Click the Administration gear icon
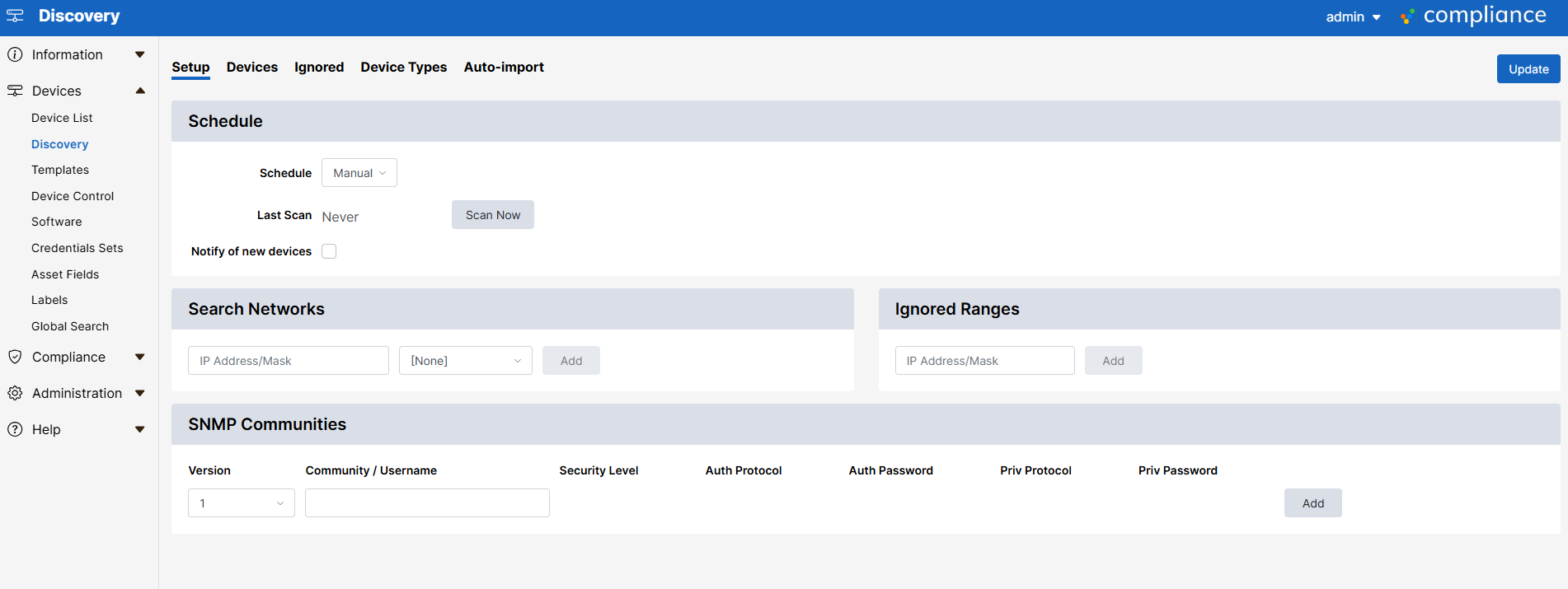 [x=15, y=393]
